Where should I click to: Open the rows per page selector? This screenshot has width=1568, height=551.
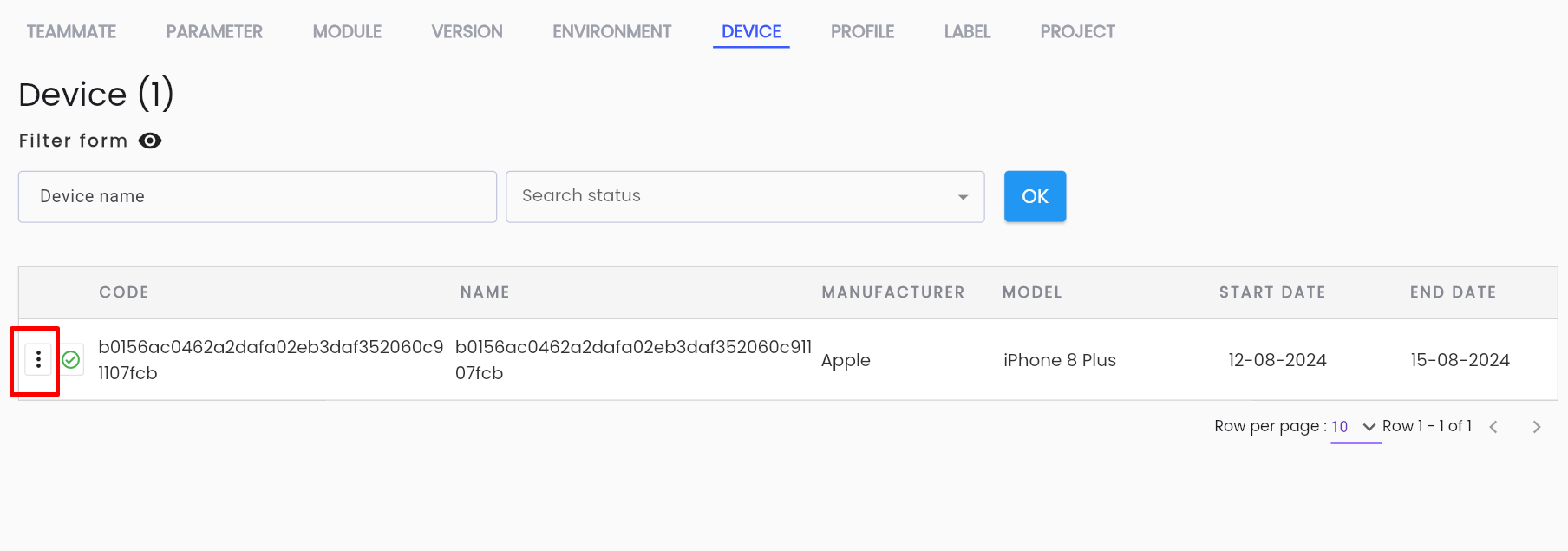click(1355, 427)
